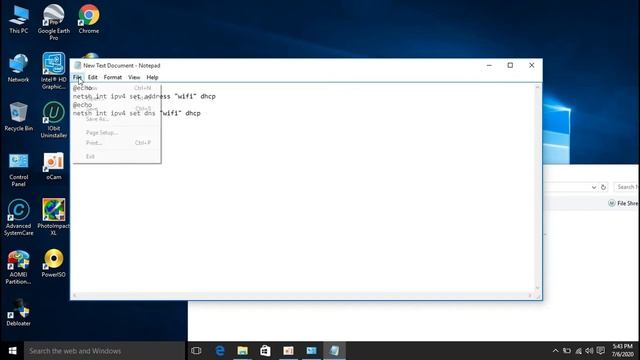Launch oCam from the desktop

(53, 166)
